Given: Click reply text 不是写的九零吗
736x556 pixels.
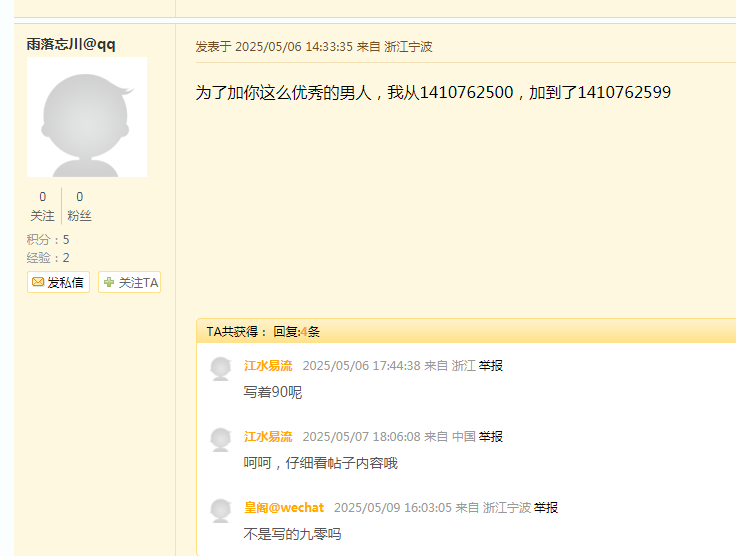Looking at the screenshot, I should pos(292,534).
